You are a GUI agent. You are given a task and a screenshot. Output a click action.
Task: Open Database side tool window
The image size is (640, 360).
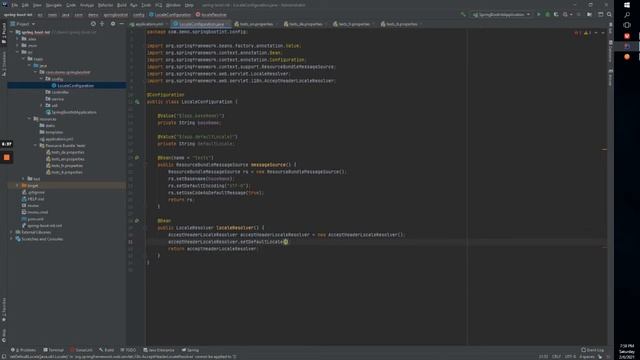610,51
